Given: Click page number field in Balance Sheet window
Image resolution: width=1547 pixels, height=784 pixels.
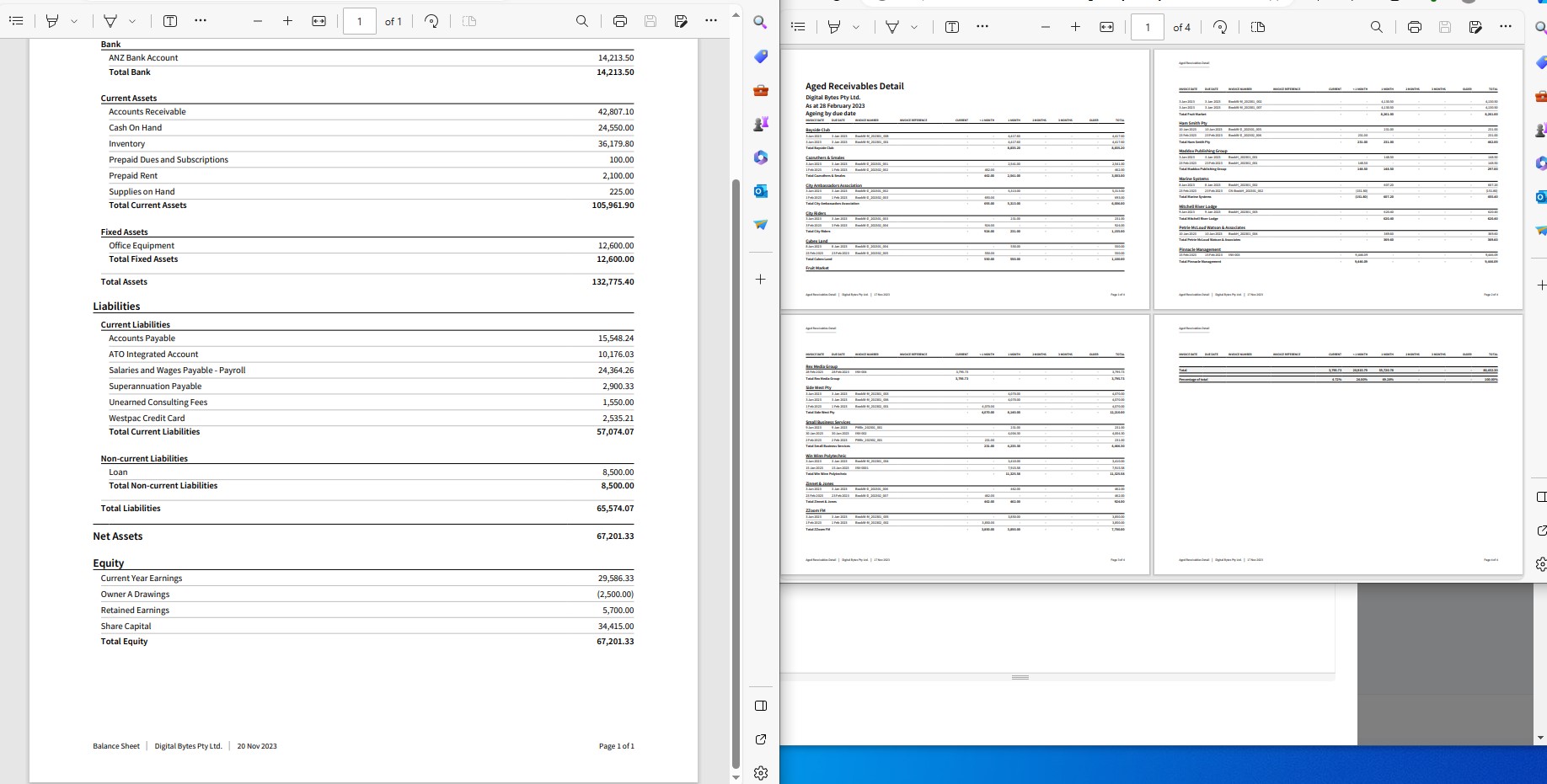Looking at the screenshot, I should (x=360, y=21).
